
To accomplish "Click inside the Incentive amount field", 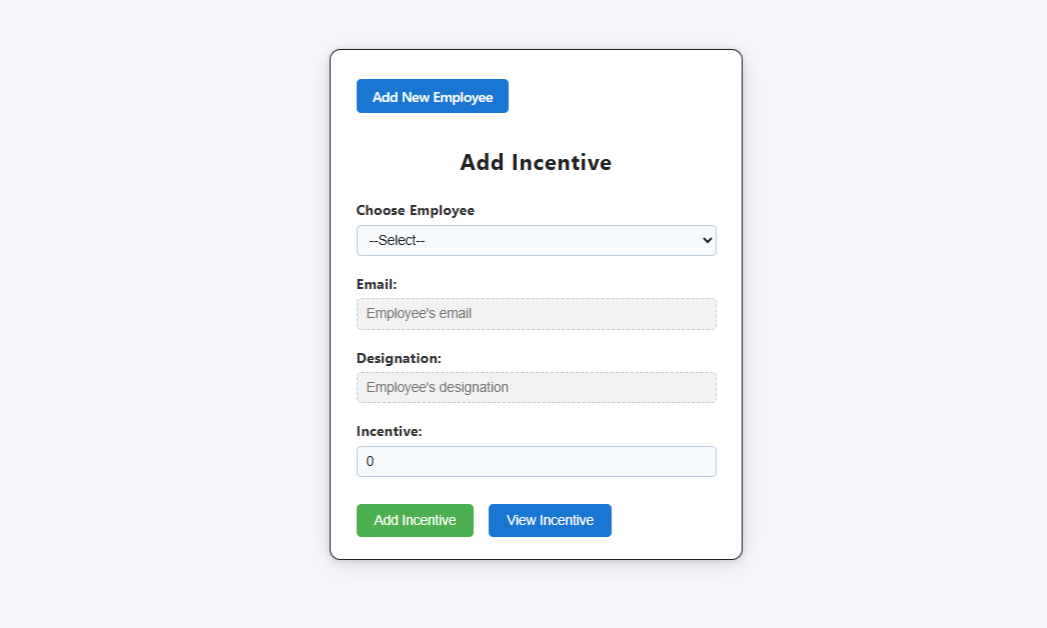I will click(536, 461).
